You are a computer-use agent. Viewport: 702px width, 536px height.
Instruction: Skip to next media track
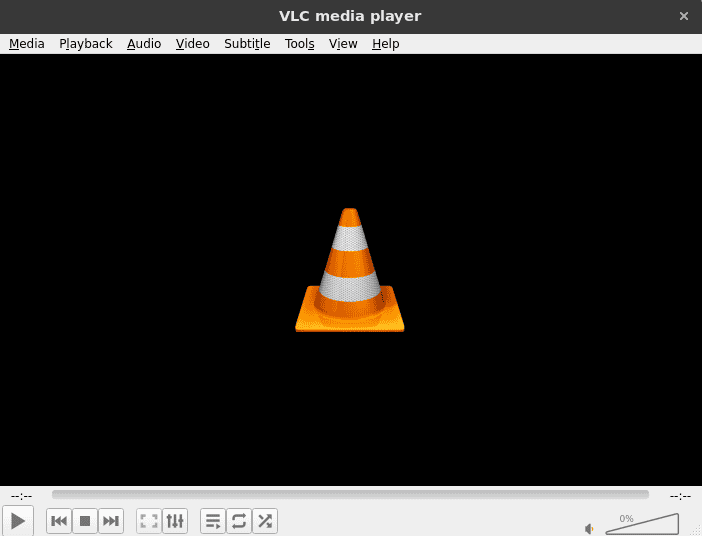pyautogui.click(x=111, y=521)
